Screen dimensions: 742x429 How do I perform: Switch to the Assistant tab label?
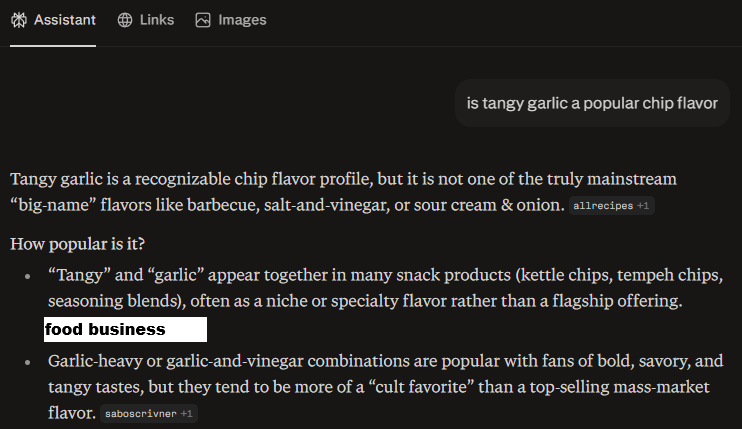(65, 20)
